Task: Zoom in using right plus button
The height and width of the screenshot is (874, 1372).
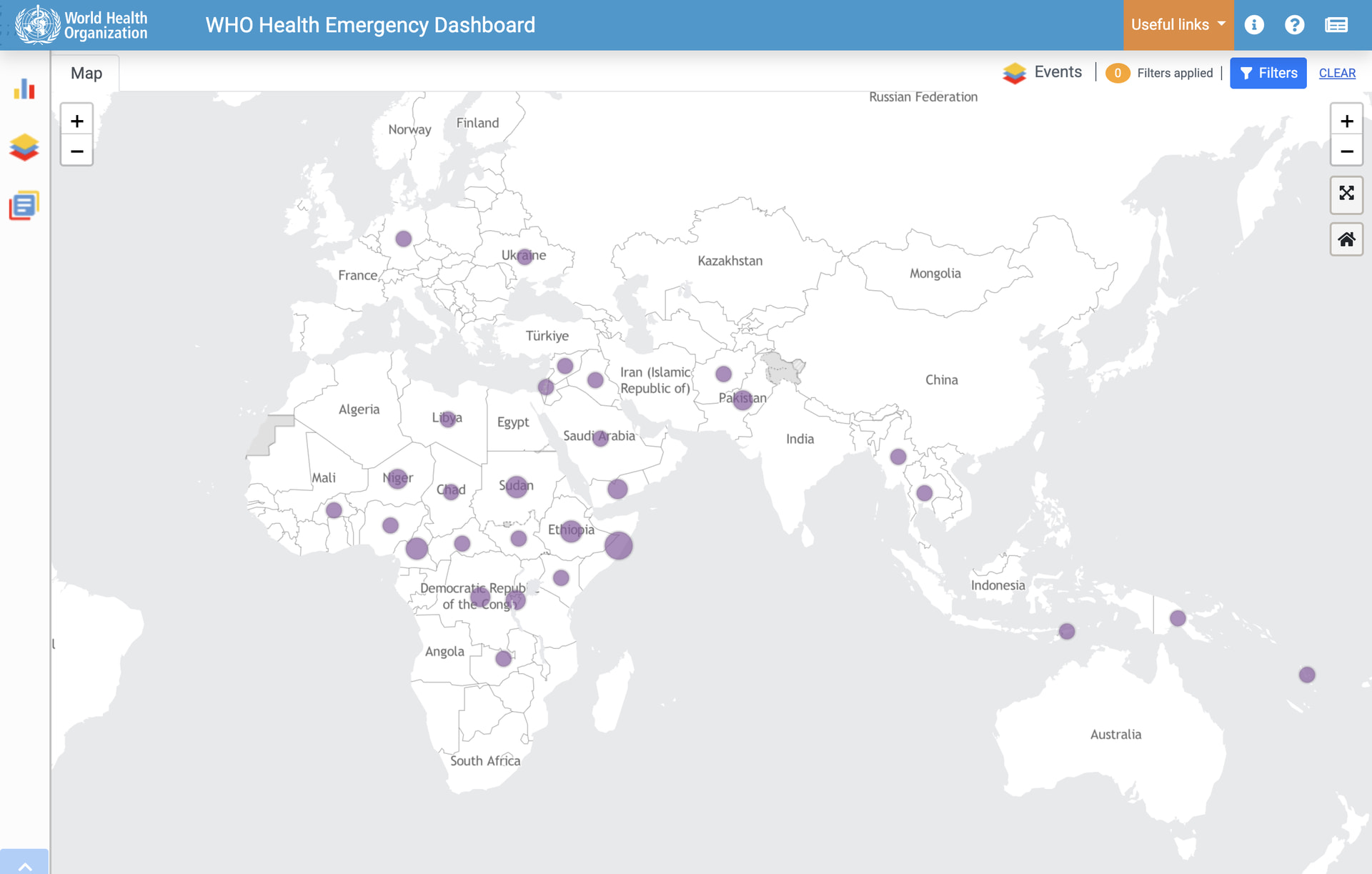Action: click(x=1346, y=121)
